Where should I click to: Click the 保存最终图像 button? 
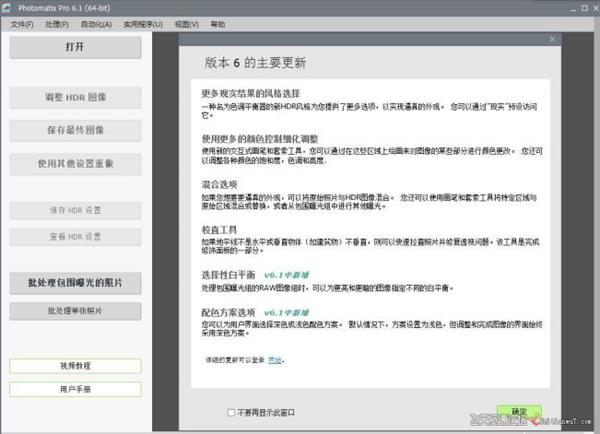[x=75, y=131]
